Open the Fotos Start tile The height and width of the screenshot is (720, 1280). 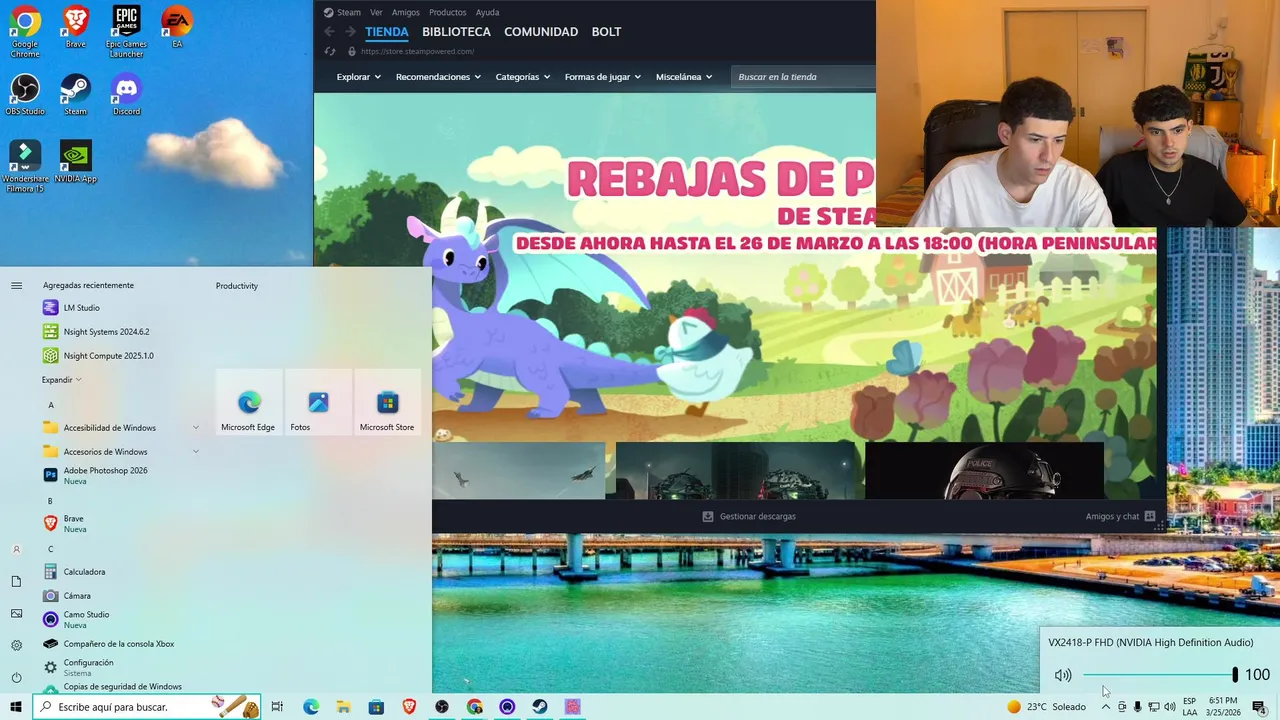pos(318,402)
